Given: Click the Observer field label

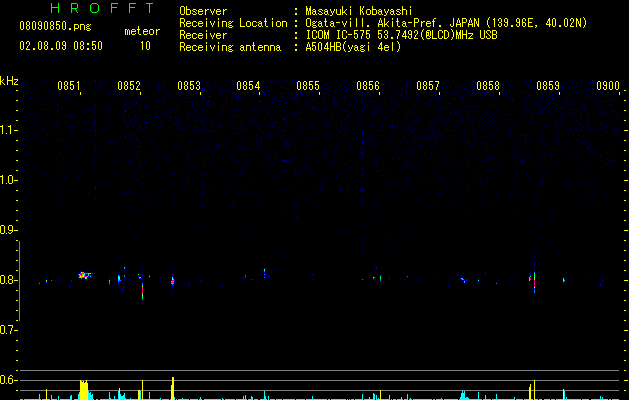Looking at the screenshot, I should coord(203,11).
